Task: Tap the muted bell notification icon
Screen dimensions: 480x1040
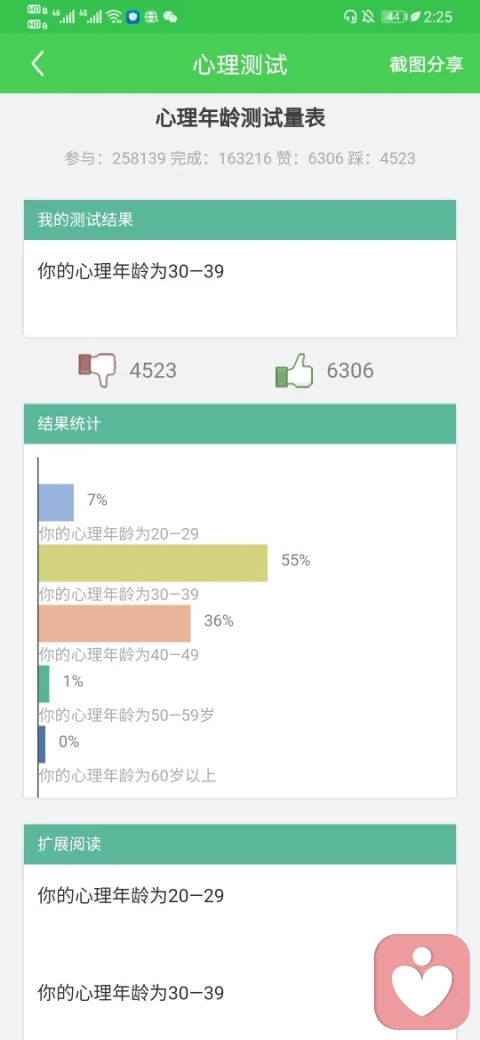Action: click(x=368, y=17)
